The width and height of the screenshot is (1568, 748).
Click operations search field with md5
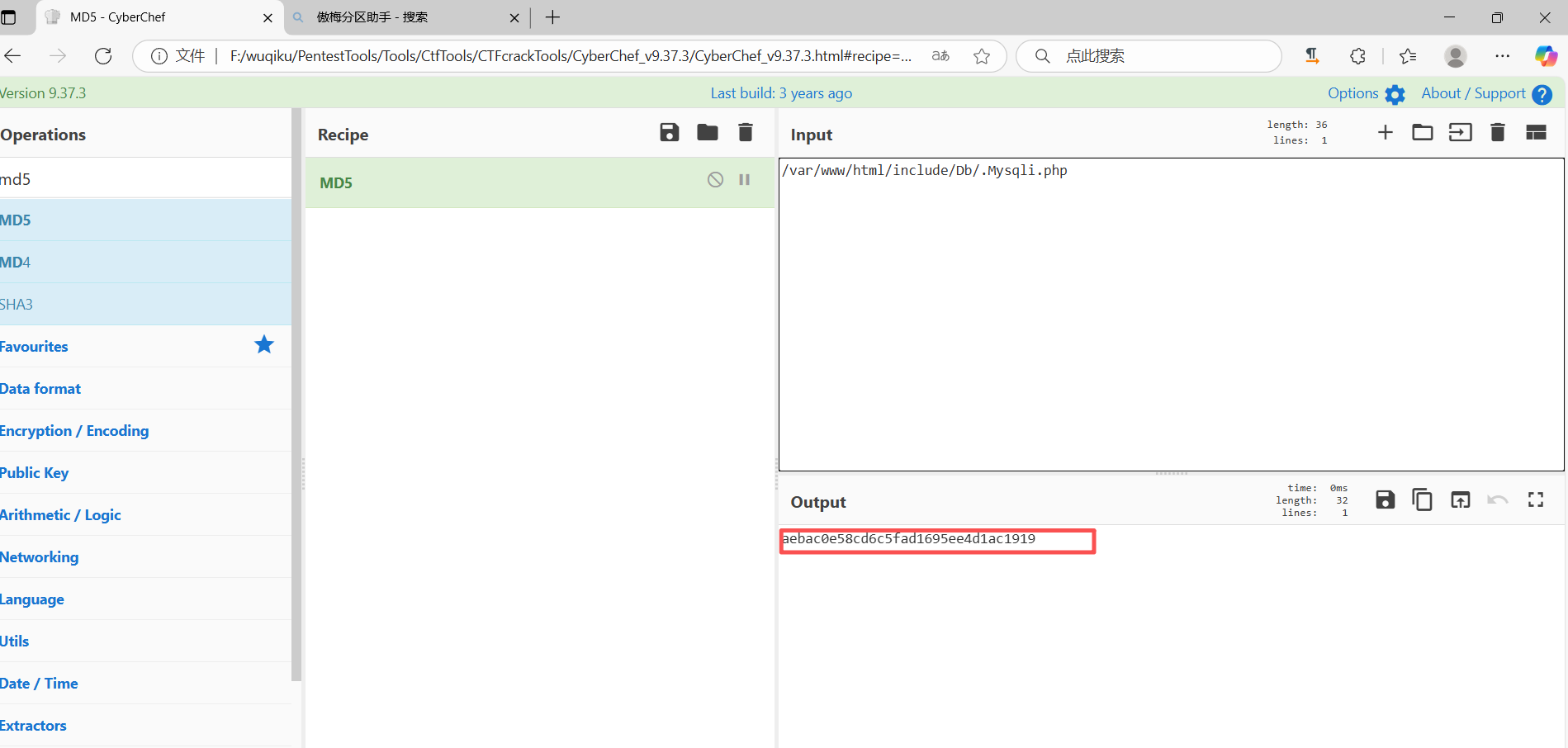click(x=145, y=178)
